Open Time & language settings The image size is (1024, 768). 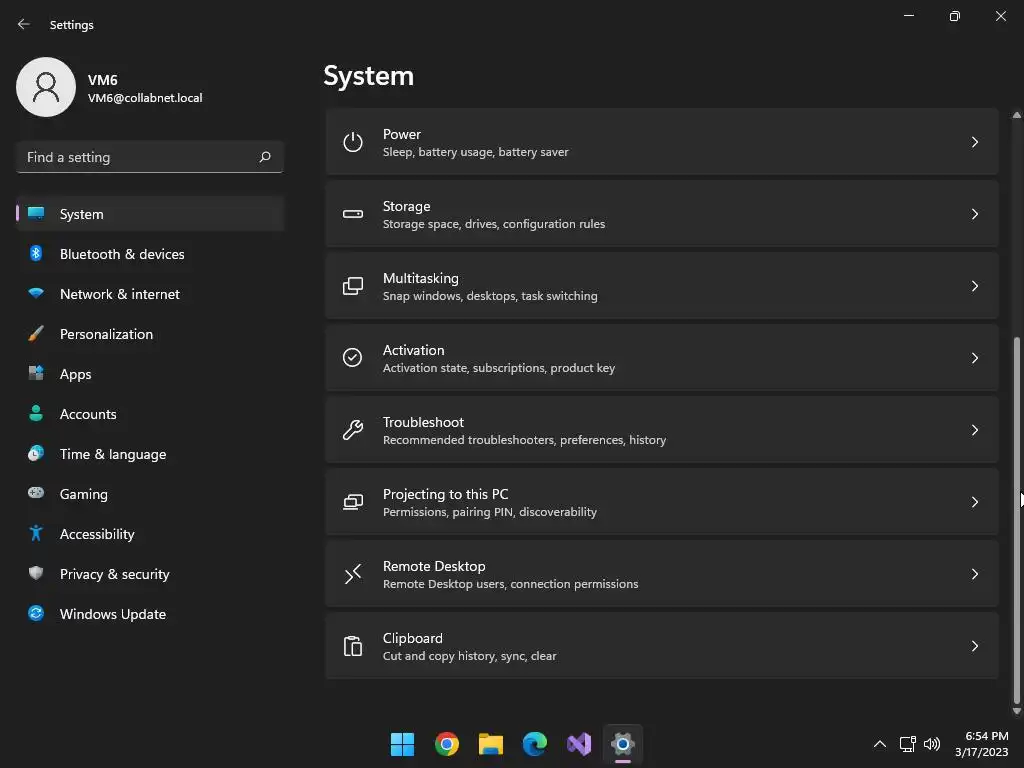150,454
